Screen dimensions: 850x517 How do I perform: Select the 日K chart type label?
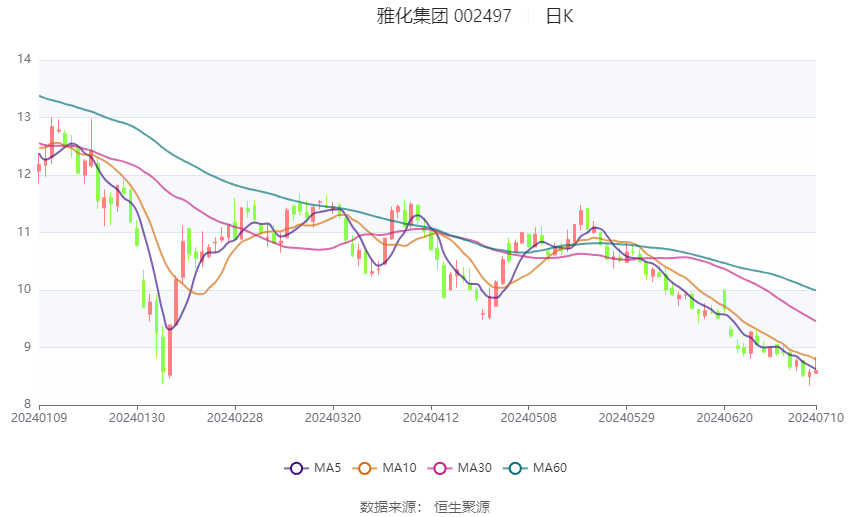point(559,16)
